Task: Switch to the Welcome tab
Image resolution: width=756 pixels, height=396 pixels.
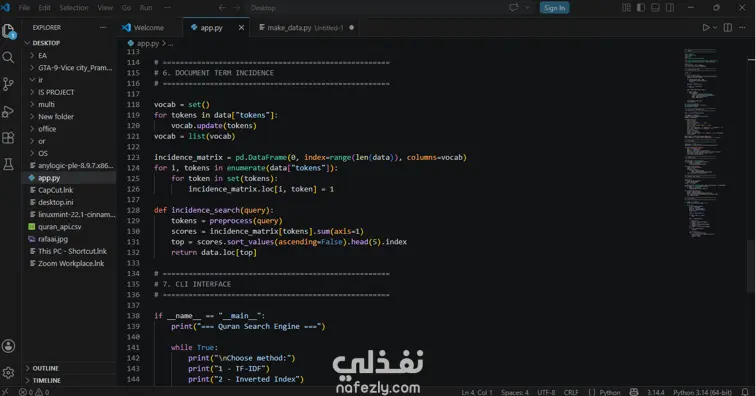Action: (x=148, y=27)
